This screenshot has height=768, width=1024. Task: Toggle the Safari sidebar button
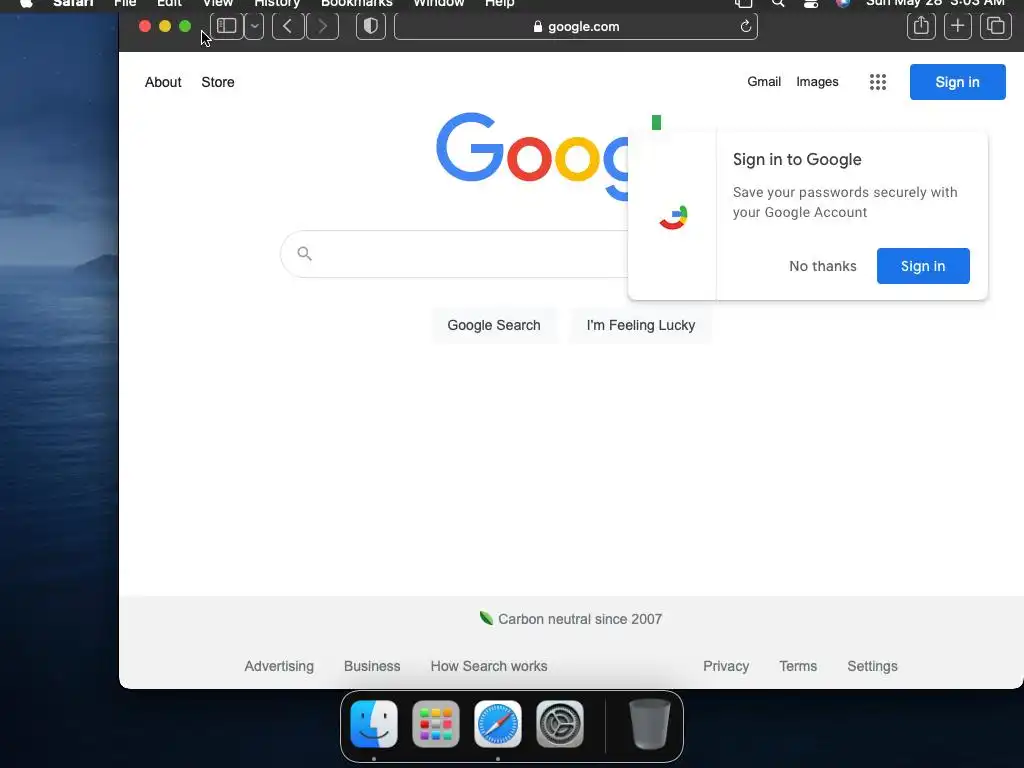tap(227, 27)
